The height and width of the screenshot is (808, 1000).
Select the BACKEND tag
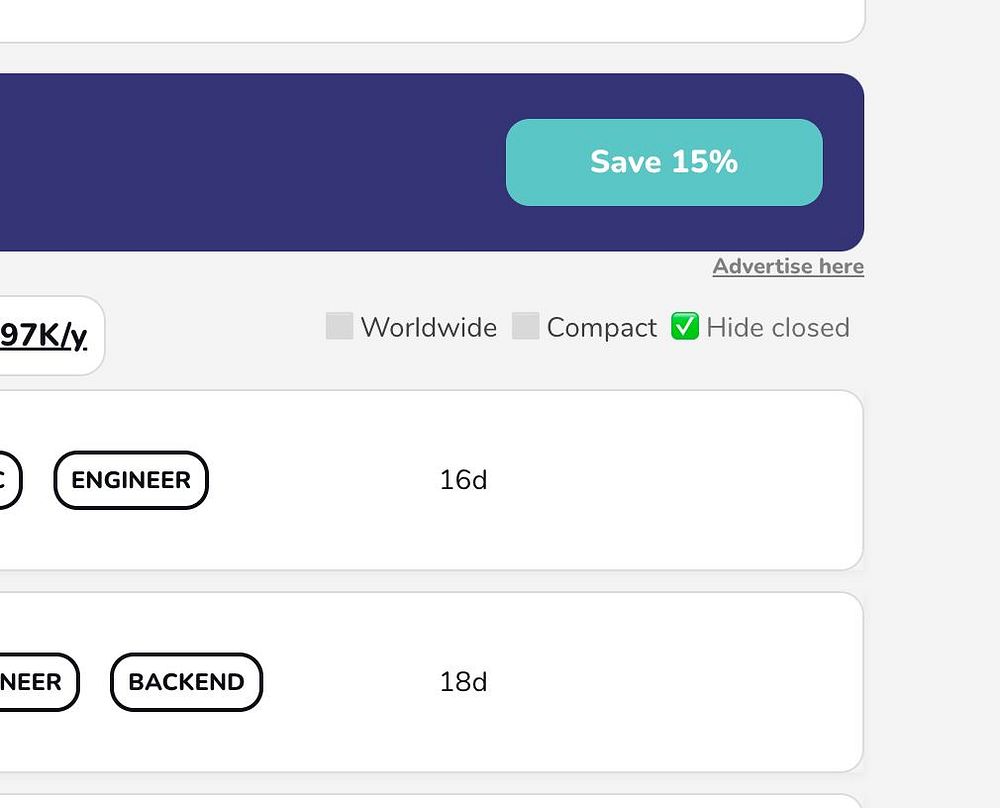(x=186, y=682)
